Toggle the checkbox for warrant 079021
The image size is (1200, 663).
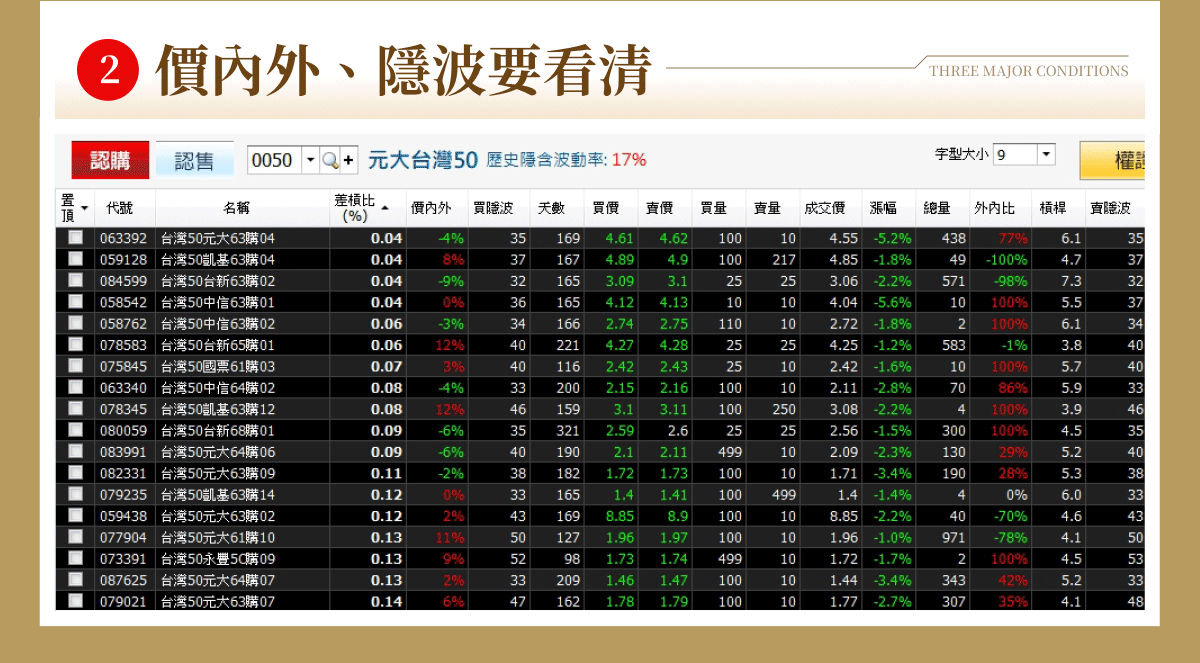point(75,601)
